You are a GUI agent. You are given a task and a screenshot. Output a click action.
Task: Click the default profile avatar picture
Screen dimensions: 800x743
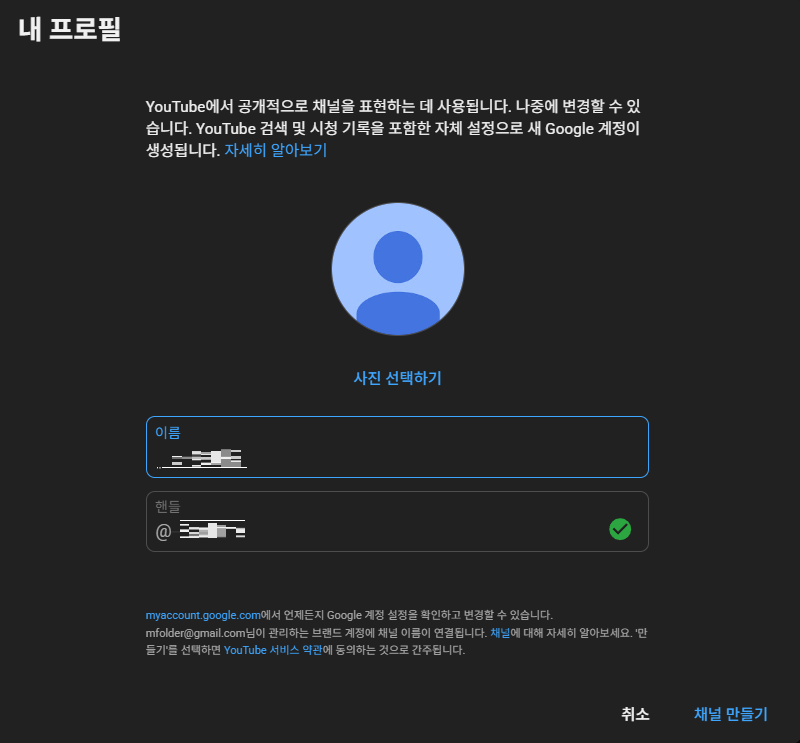point(397,269)
